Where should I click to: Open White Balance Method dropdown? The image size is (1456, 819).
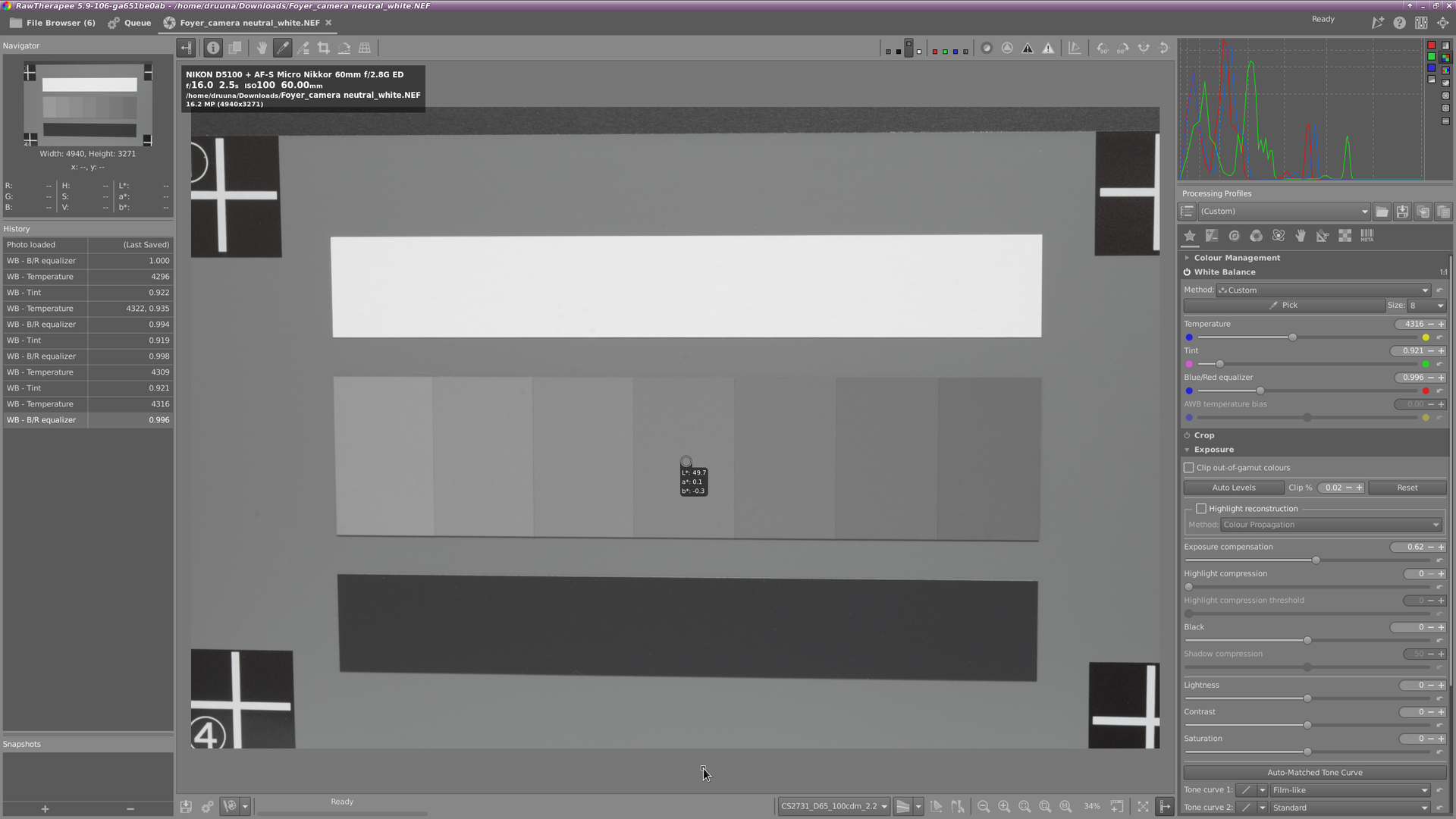pyautogui.click(x=1323, y=290)
